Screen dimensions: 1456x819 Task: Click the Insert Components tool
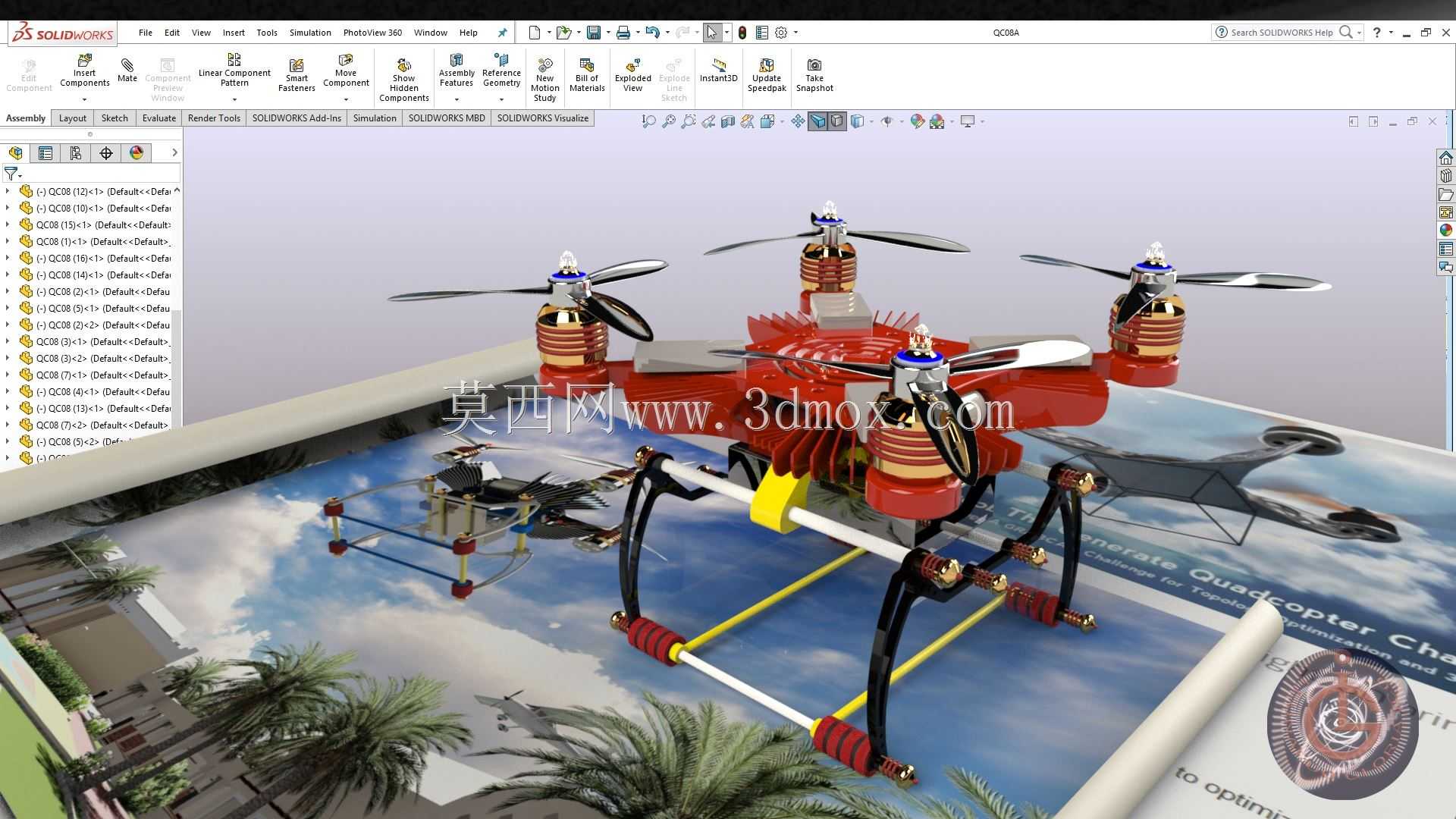tap(84, 71)
